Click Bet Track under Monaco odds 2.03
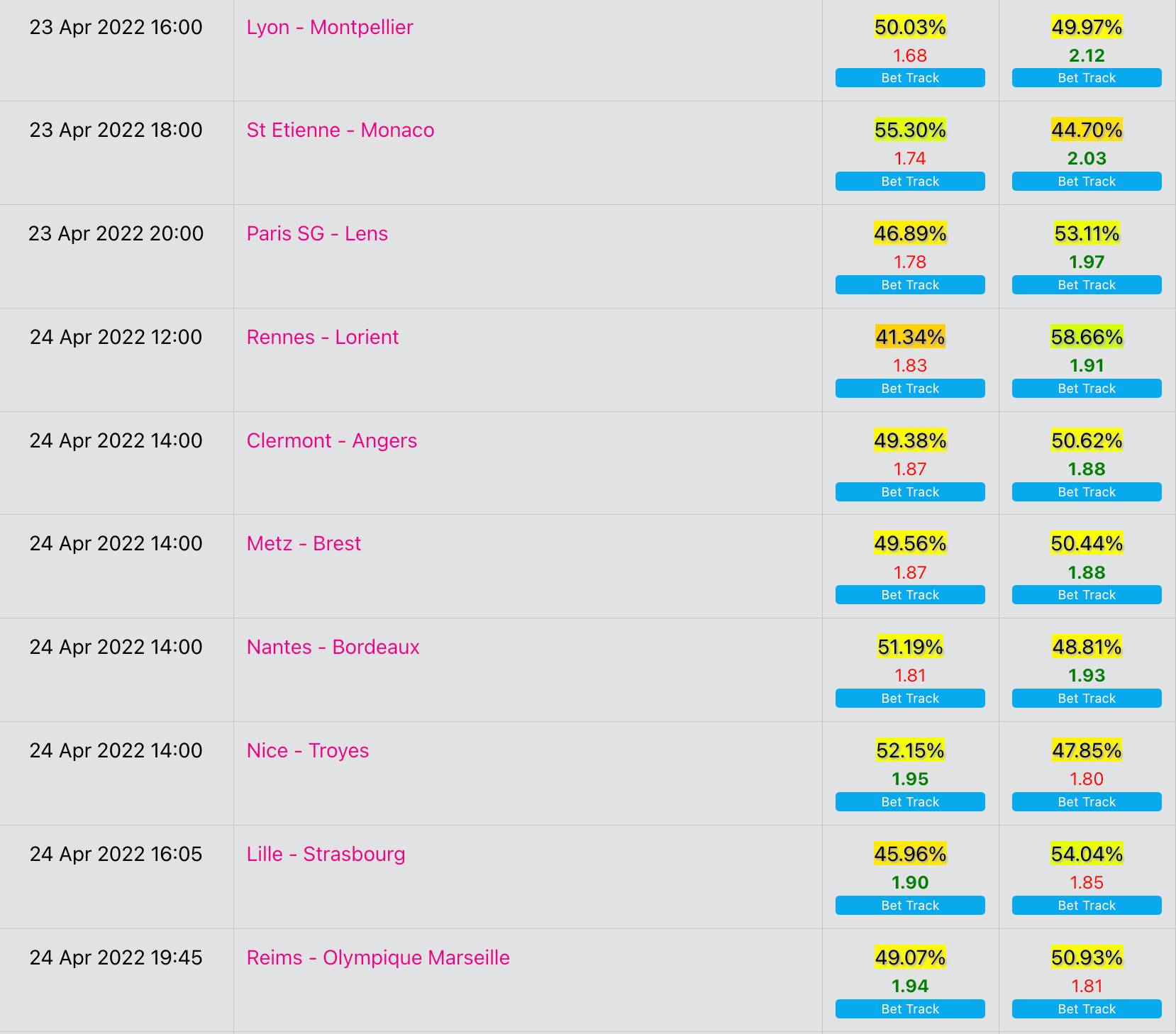This screenshot has width=1176, height=1034. [1087, 182]
